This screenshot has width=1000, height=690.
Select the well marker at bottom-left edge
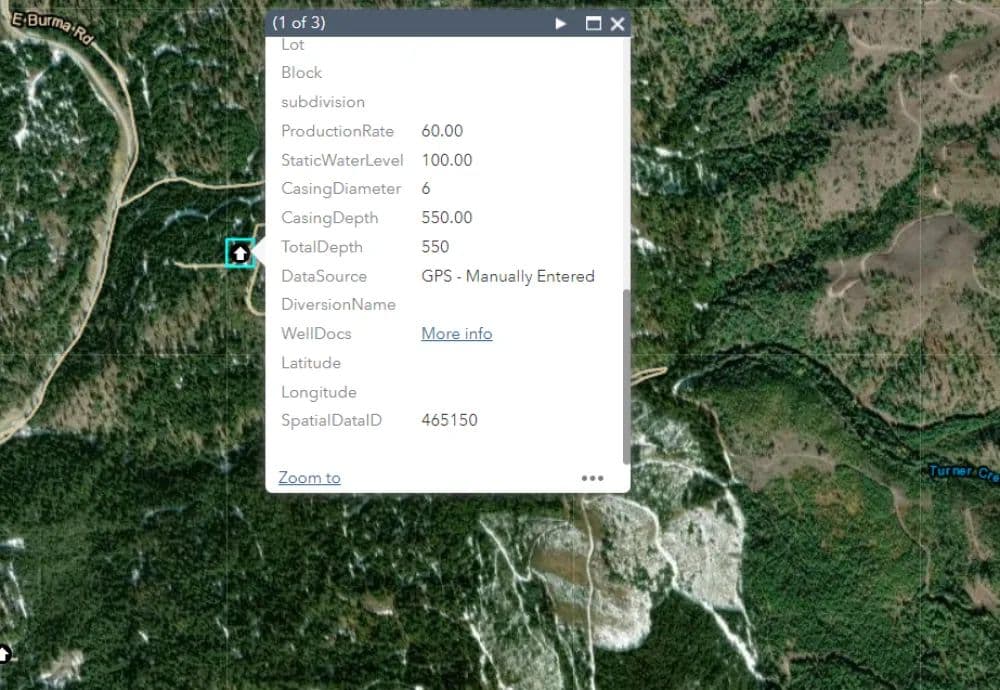(x=4, y=653)
